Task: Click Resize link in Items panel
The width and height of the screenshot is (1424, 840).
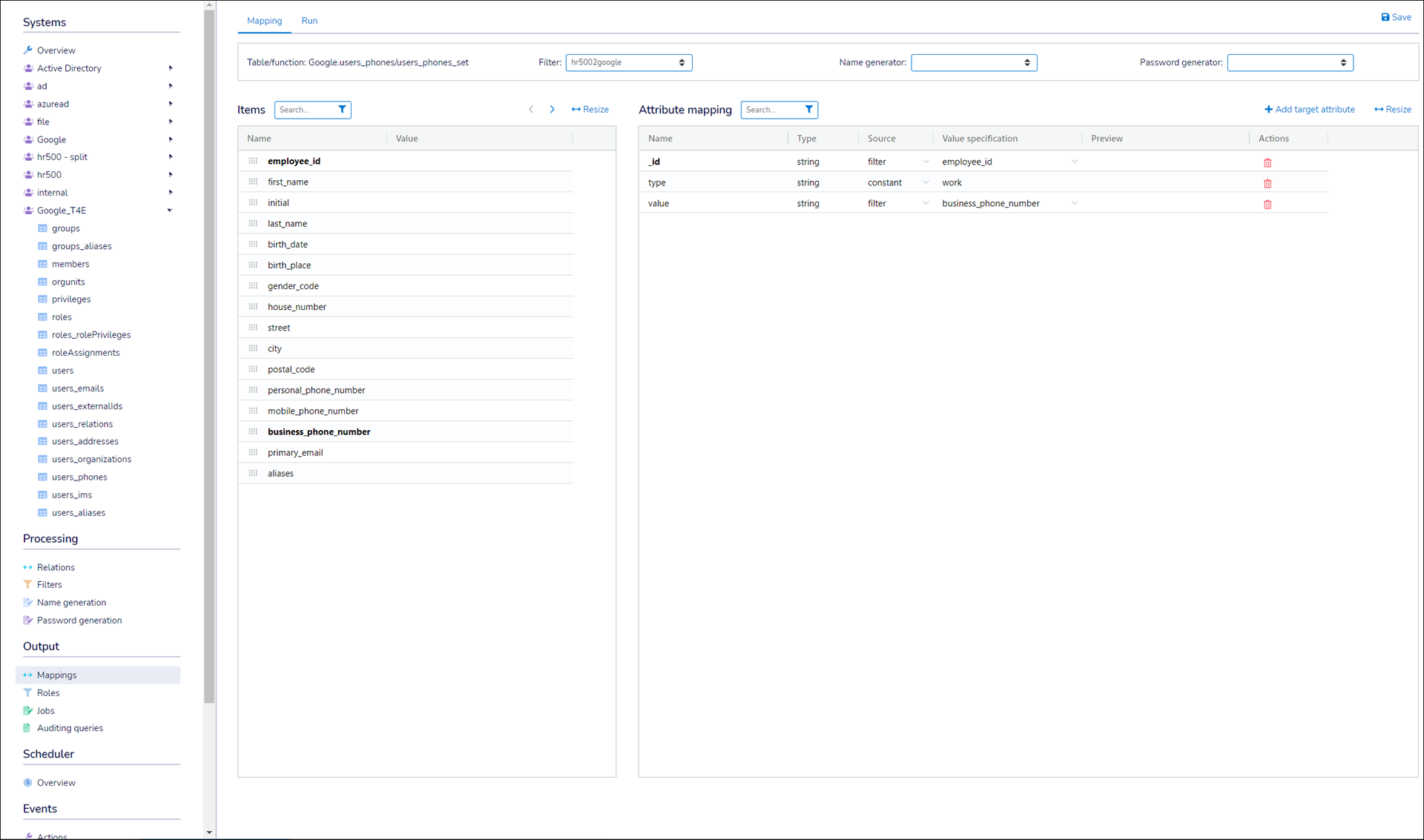Action: coord(590,110)
